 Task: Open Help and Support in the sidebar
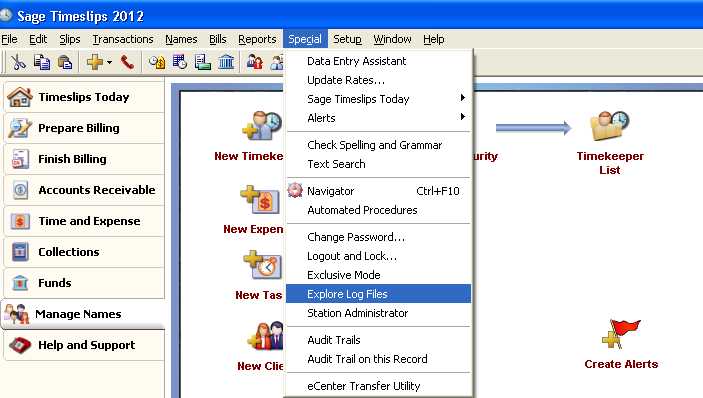coord(84,345)
